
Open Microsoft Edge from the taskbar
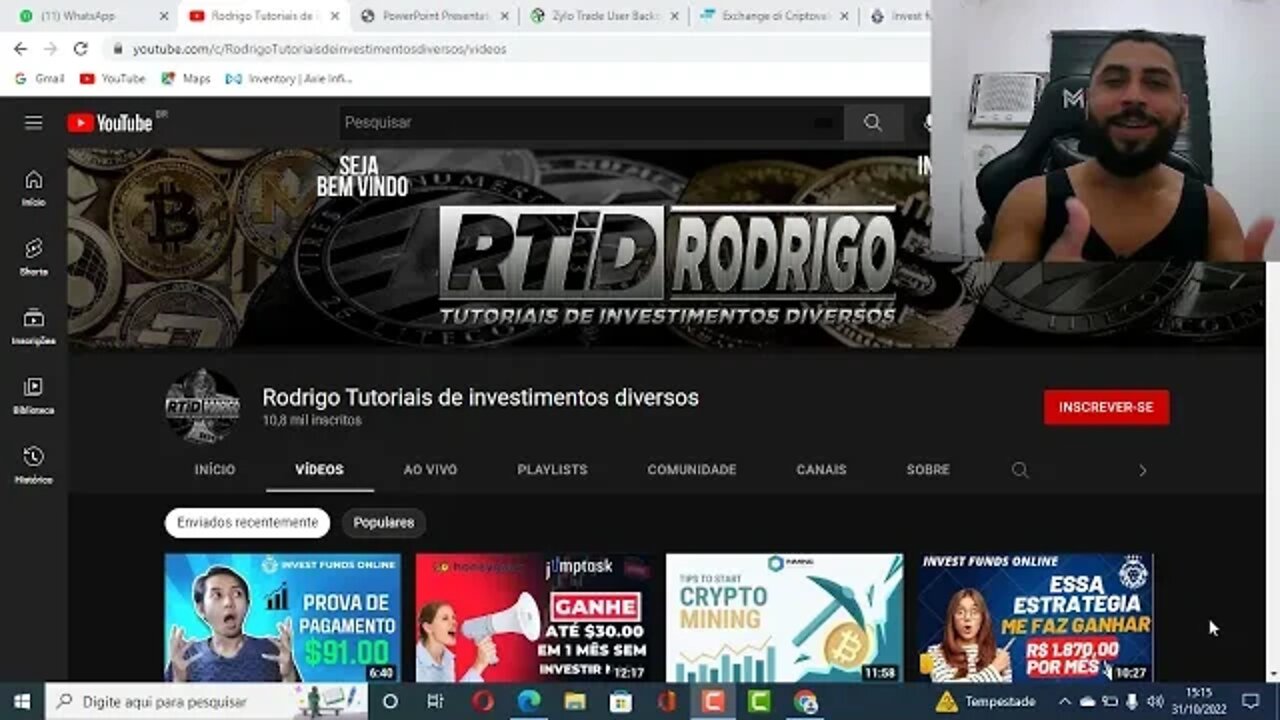click(x=529, y=701)
